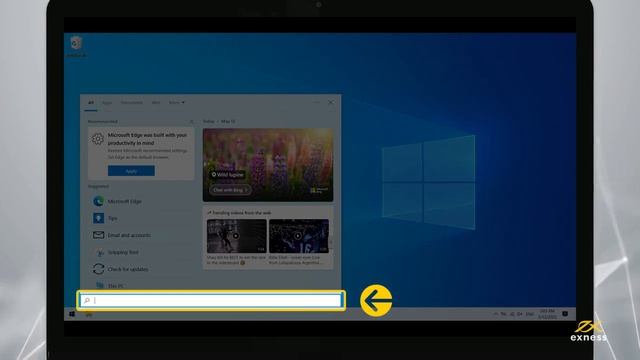Open the notification center icon
This screenshot has height=360, width=640.
click(565, 313)
